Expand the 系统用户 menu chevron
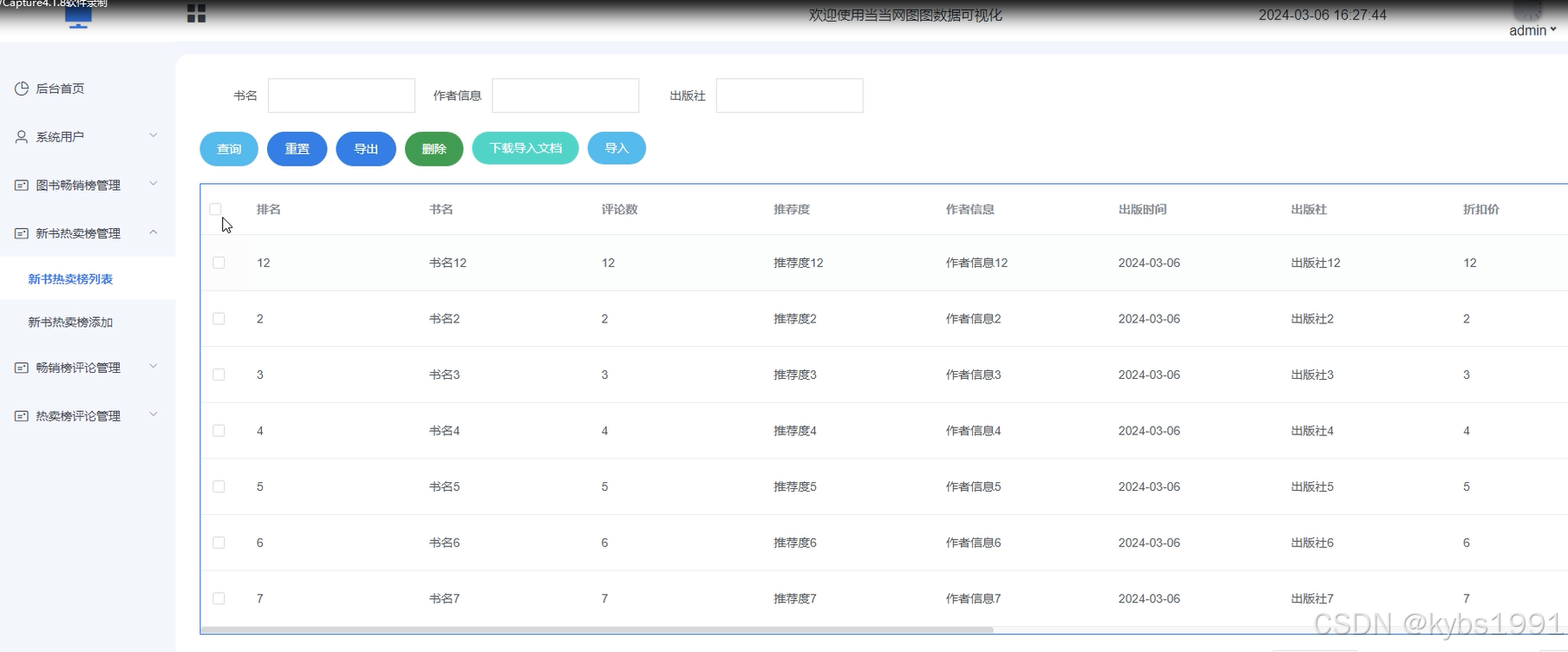The height and width of the screenshot is (652, 1568). (x=154, y=135)
